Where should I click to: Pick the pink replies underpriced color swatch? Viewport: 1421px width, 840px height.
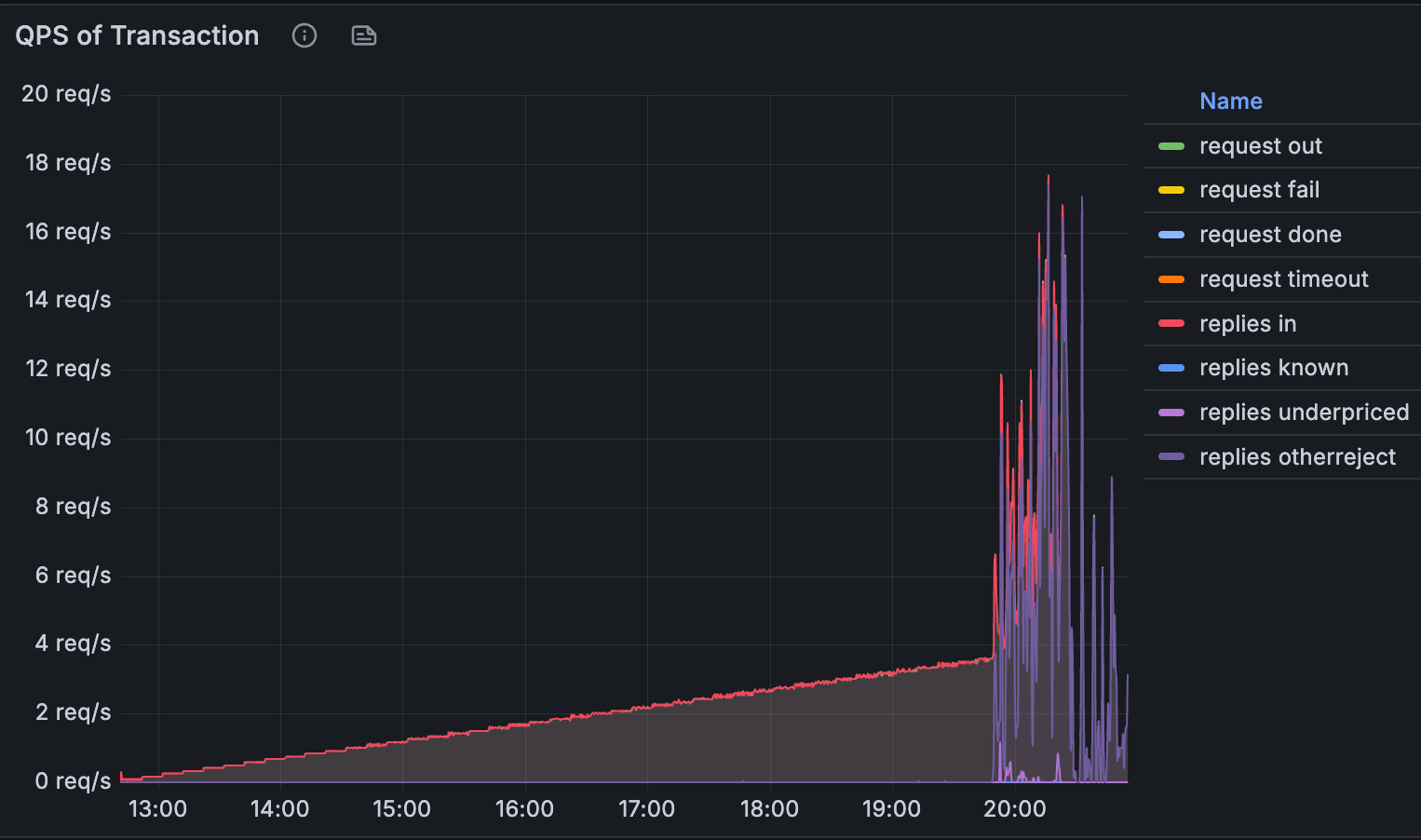(1171, 413)
